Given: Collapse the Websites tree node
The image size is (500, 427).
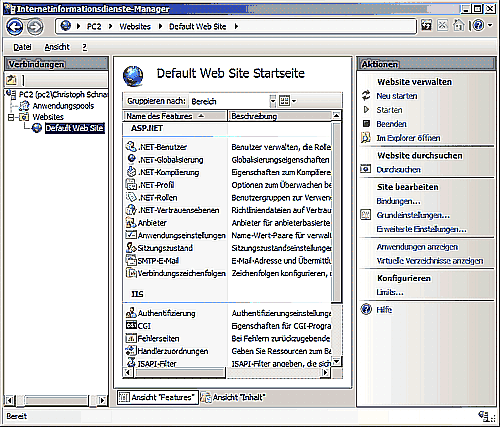Looking at the screenshot, I should coord(11,117).
